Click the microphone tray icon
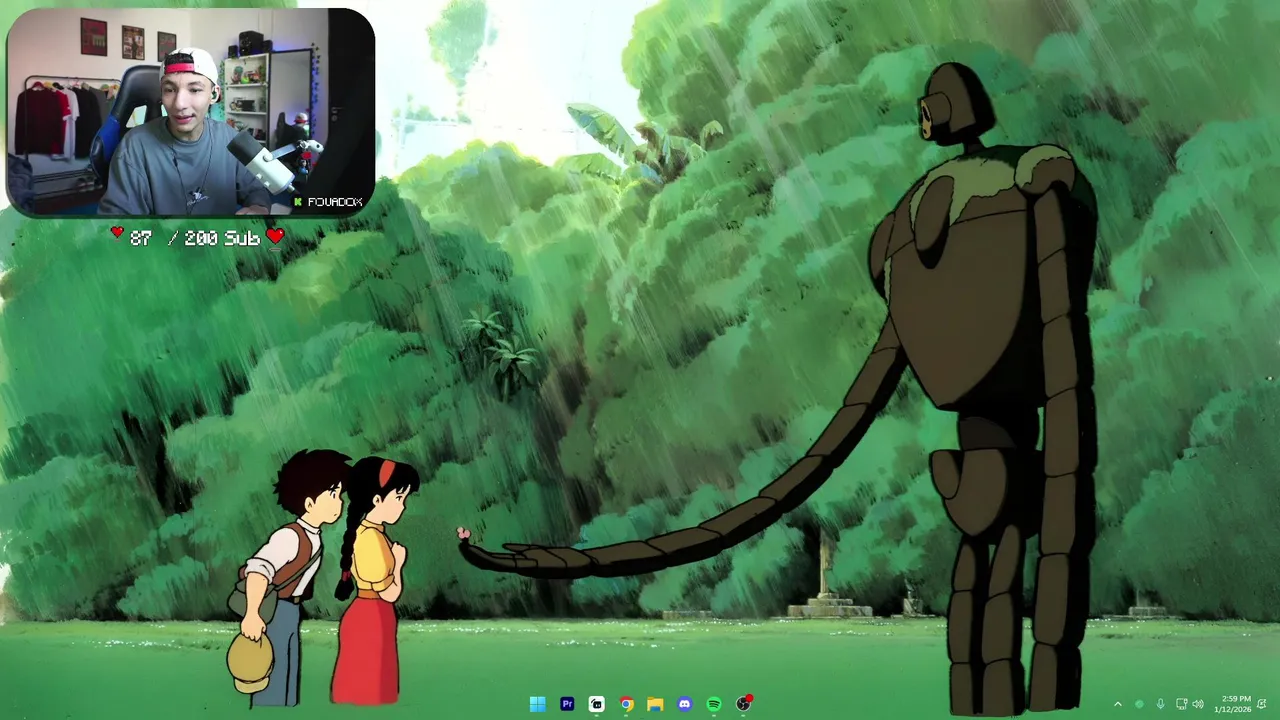Viewport: 1280px width, 720px height. tap(1160, 704)
